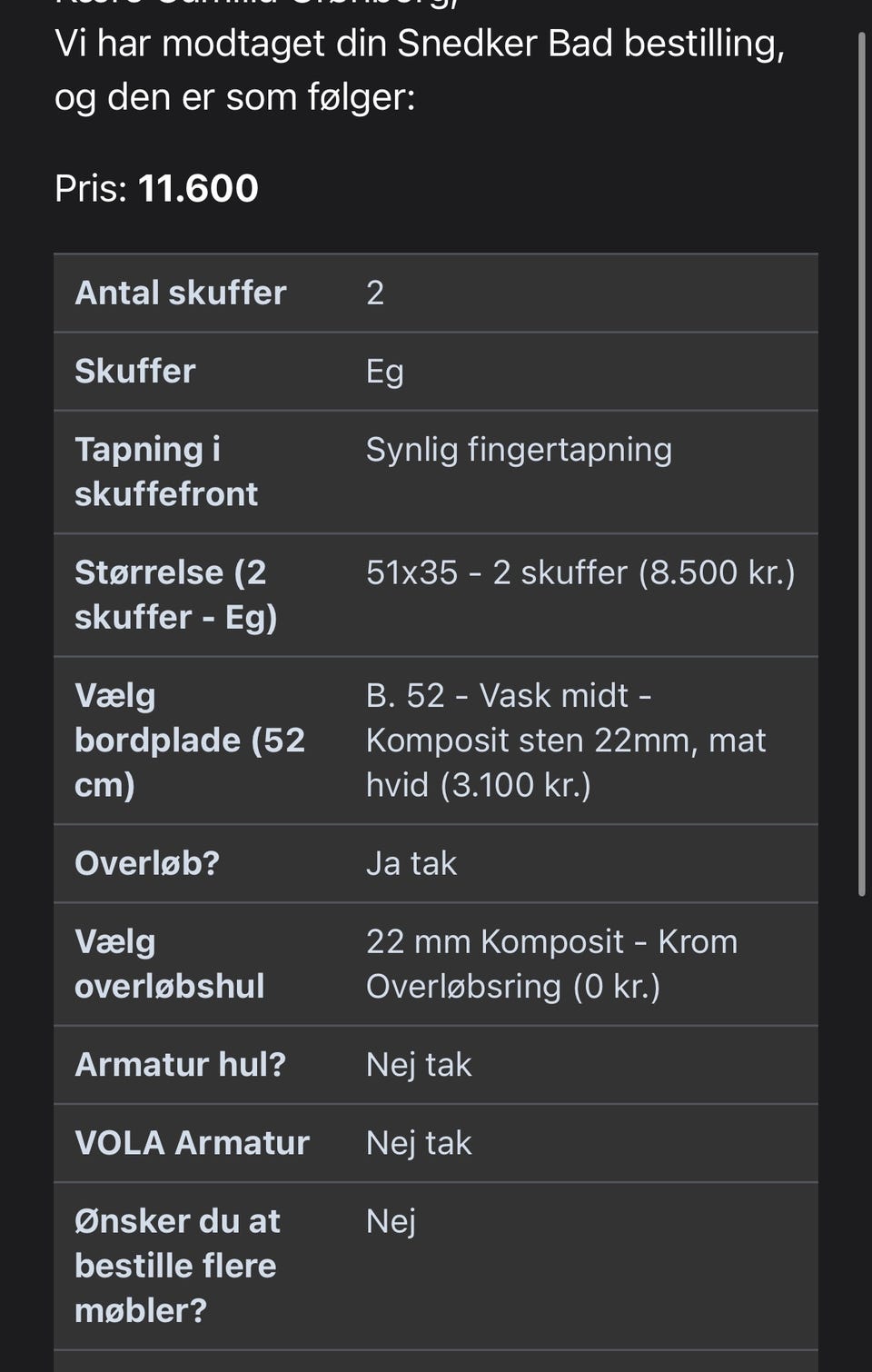
Task: Select the 'Vælg overløbshul' label
Action: click(x=169, y=963)
